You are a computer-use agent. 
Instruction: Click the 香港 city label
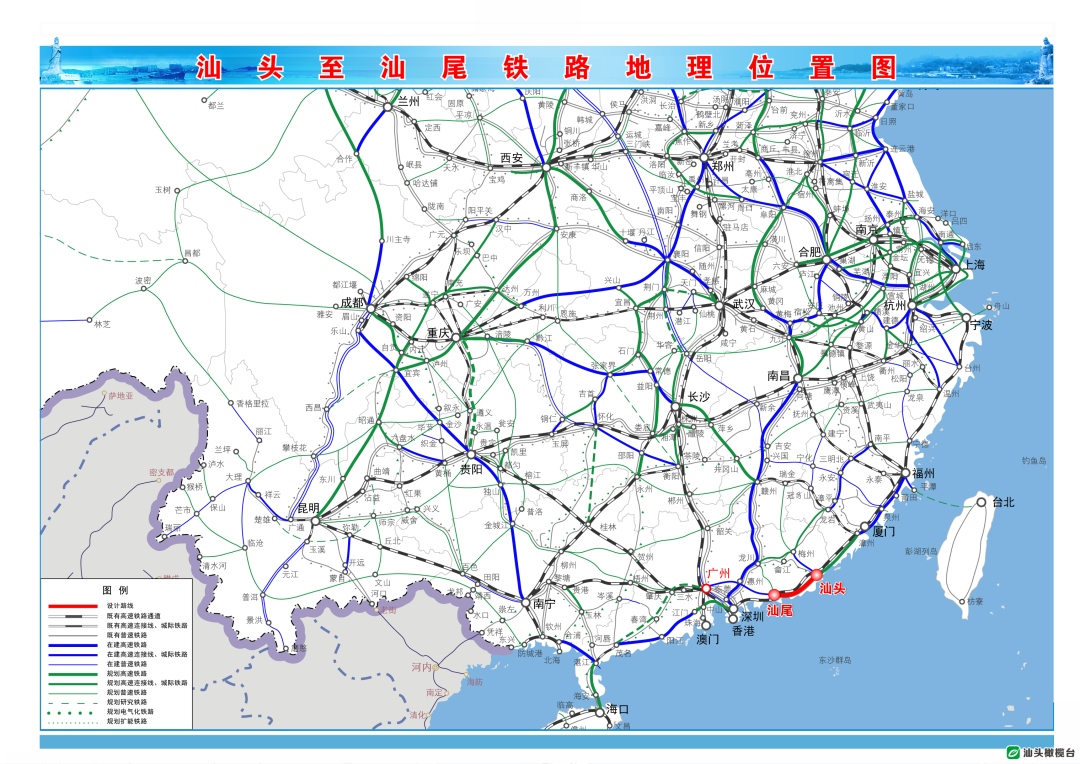[x=743, y=630]
